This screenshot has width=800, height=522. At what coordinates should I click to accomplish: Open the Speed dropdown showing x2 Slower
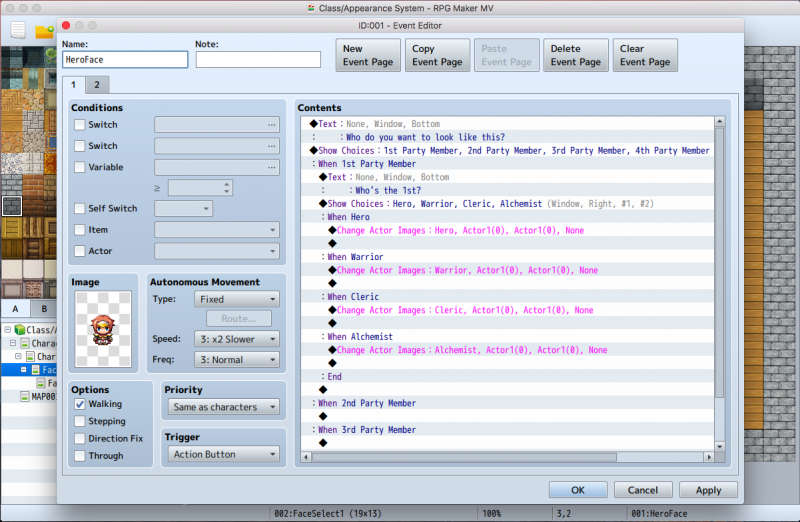pos(237,339)
